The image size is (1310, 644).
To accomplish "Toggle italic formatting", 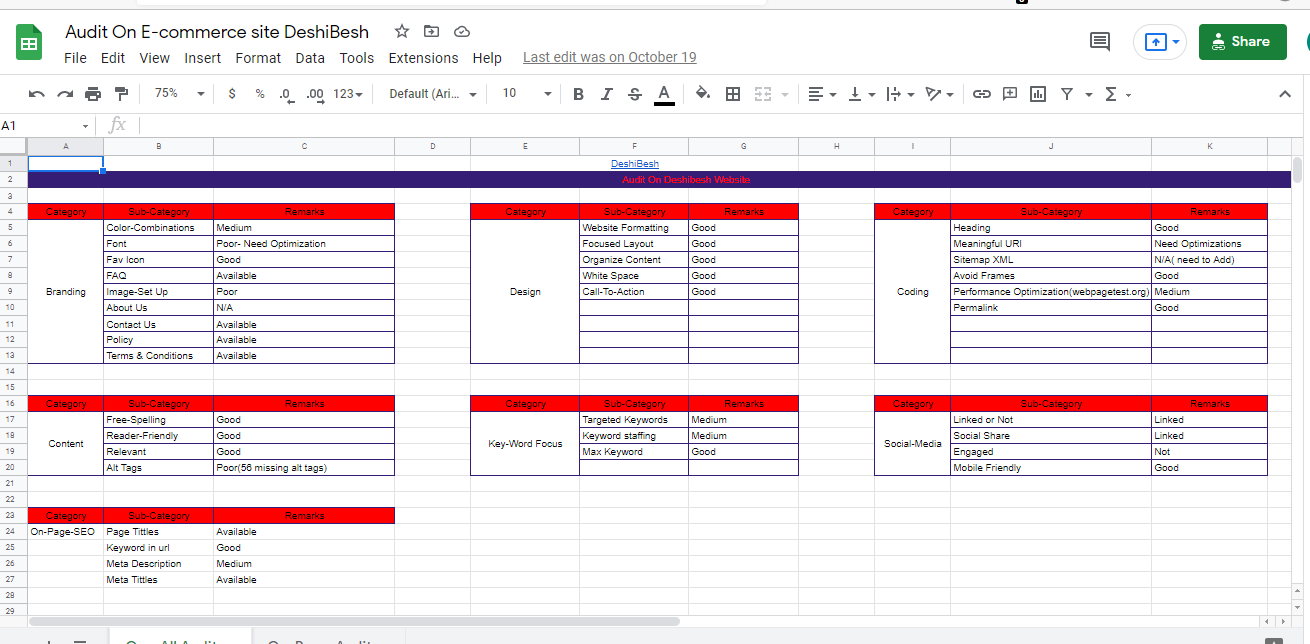I will [x=606, y=94].
